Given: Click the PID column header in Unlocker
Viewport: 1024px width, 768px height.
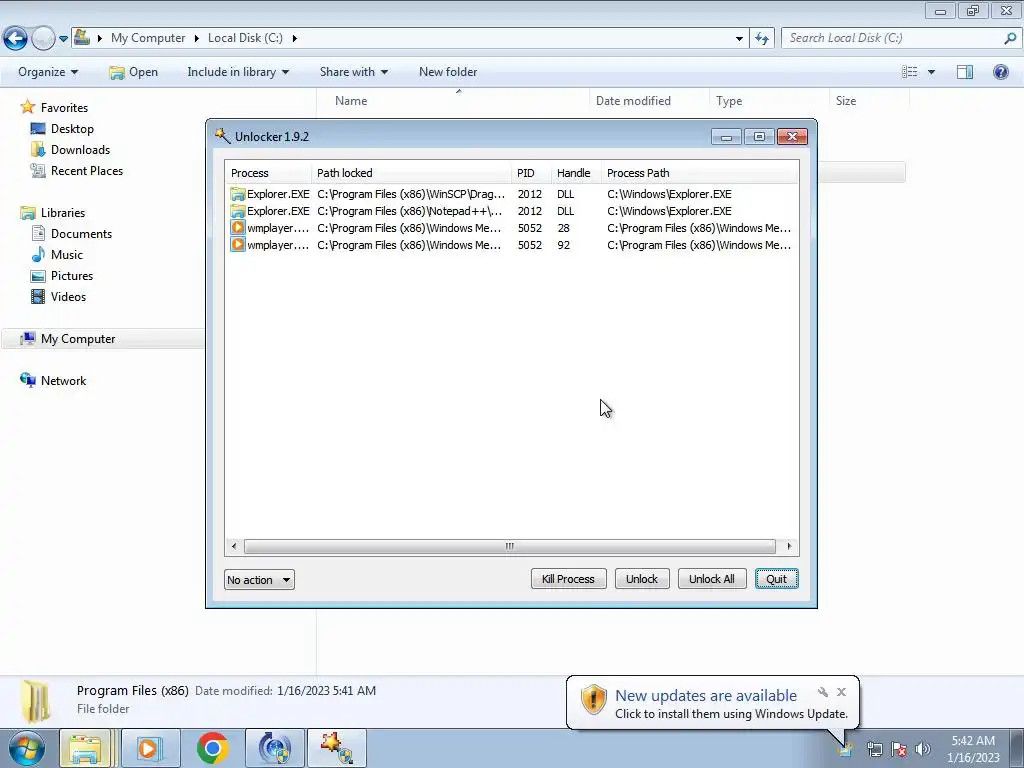Looking at the screenshot, I should click(x=532, y=173).
